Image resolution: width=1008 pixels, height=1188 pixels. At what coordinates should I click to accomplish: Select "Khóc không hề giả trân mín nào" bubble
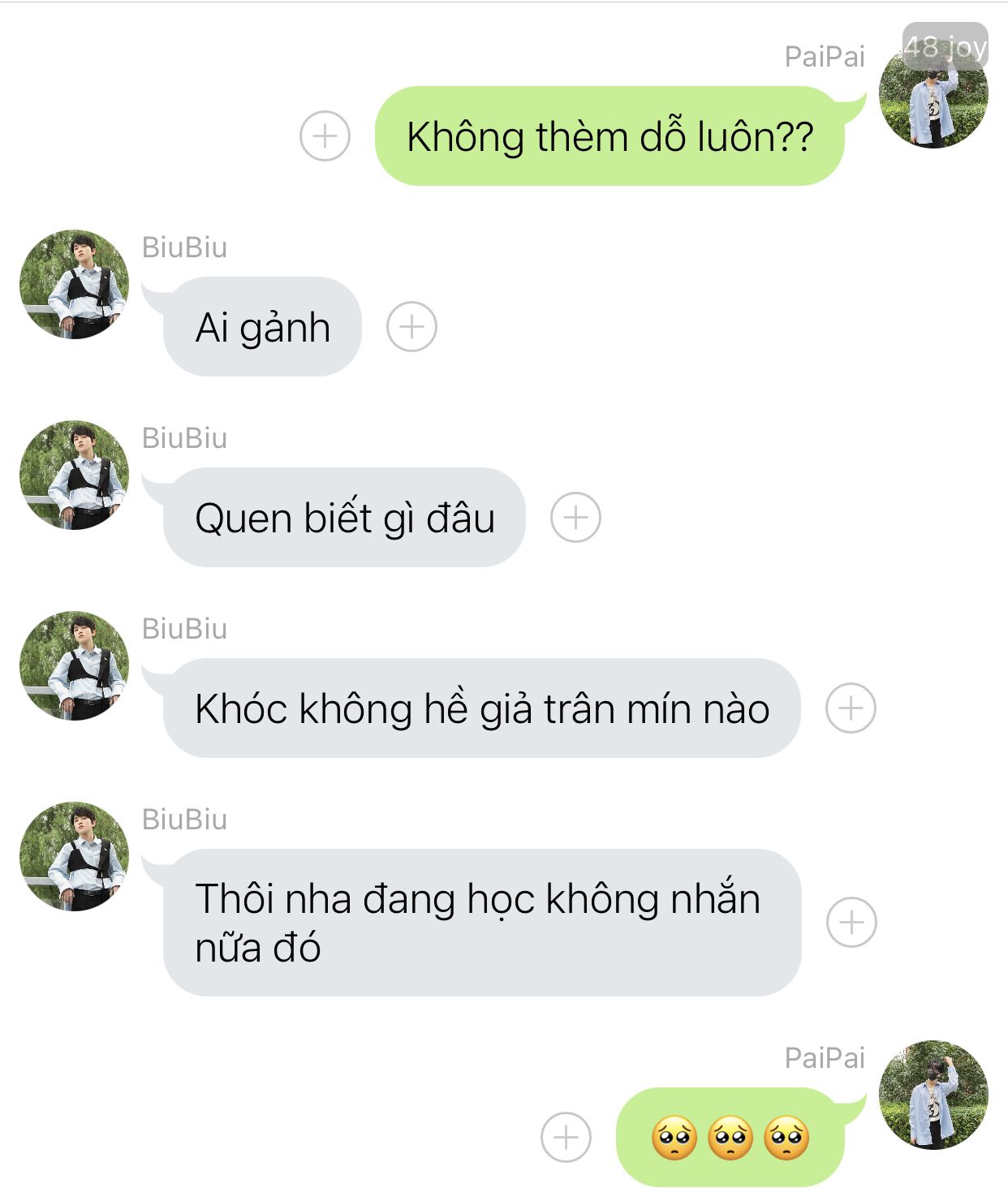pyautogui.click(x=482, y=708)
